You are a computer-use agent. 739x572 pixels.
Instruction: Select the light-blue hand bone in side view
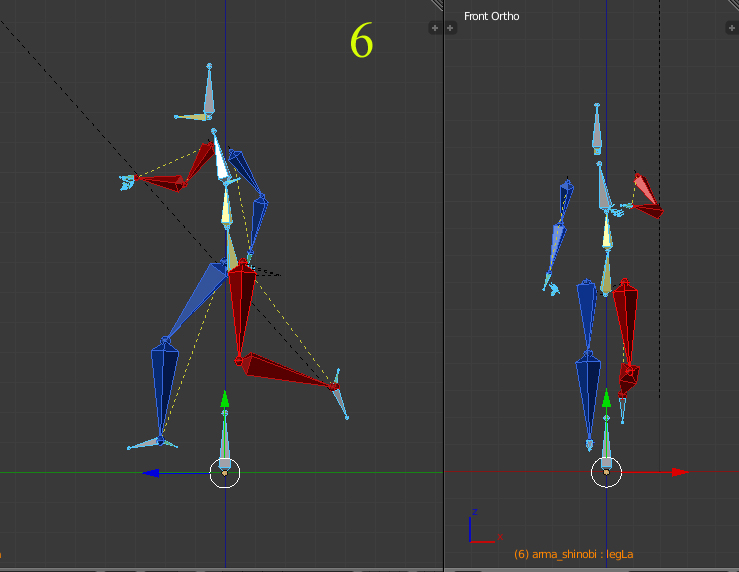127,182
